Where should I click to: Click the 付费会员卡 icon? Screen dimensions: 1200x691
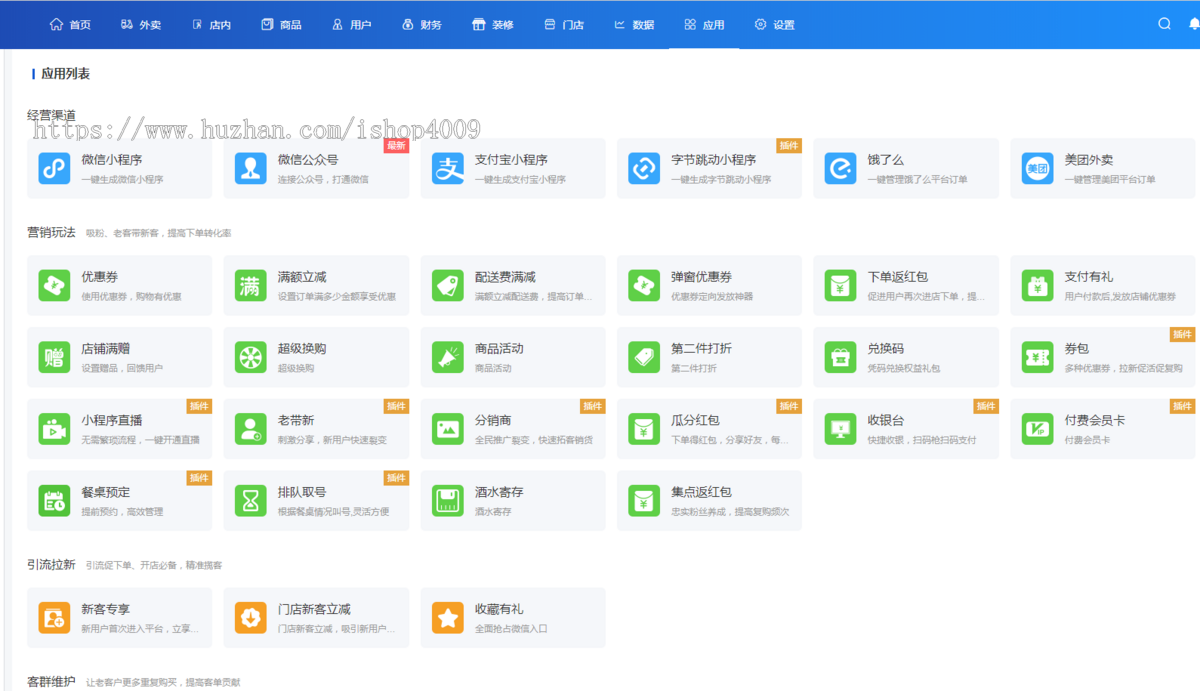click(x=1038, y=430)
